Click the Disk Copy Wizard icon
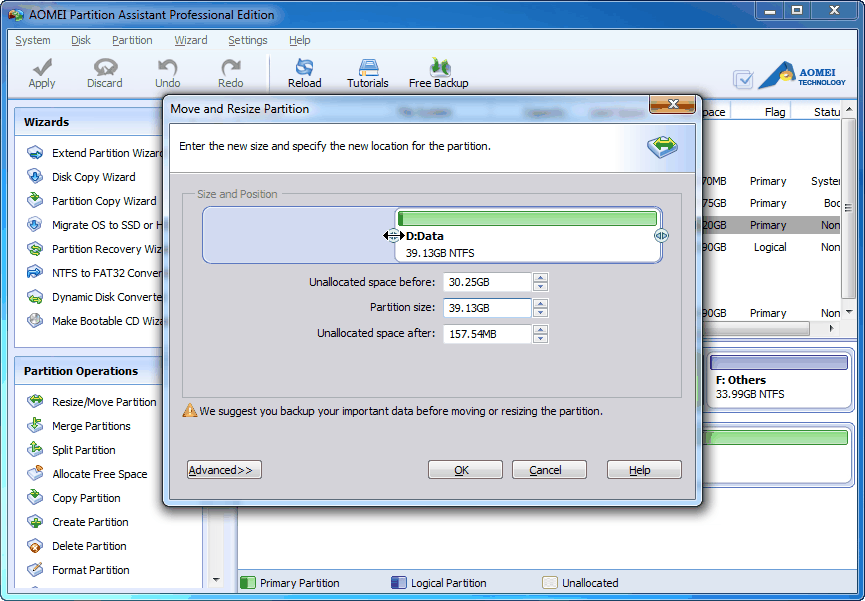The height and width of the screenshot is (601, 865). coord(35,177)
